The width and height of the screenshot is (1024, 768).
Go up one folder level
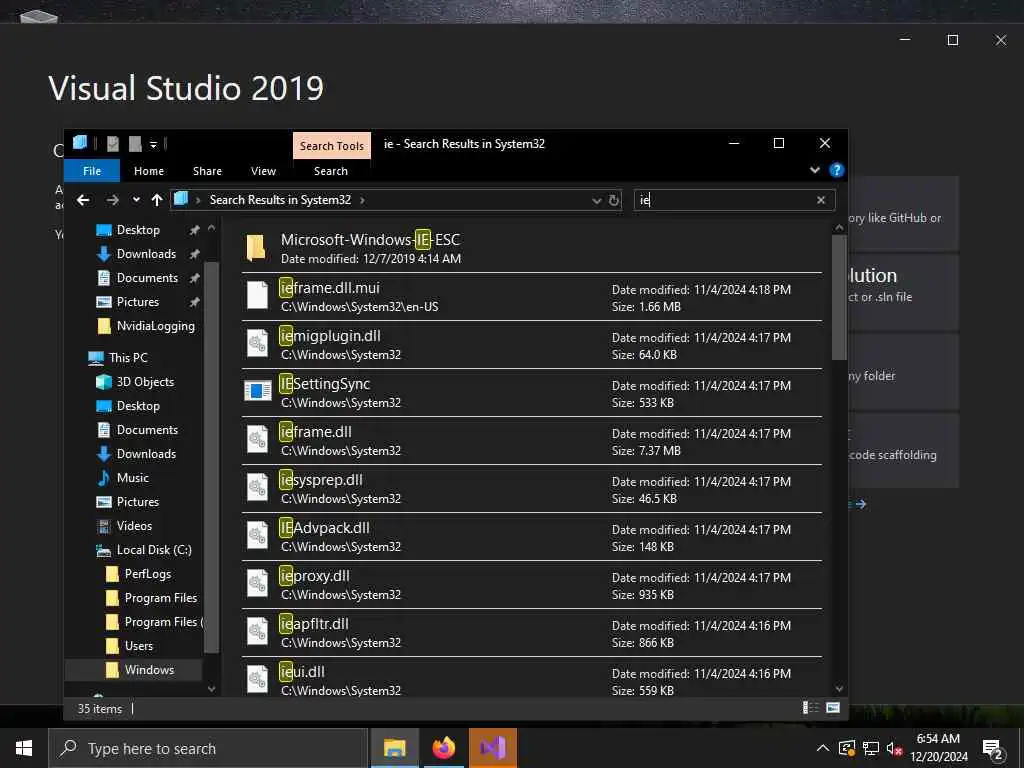click(157, 200)
